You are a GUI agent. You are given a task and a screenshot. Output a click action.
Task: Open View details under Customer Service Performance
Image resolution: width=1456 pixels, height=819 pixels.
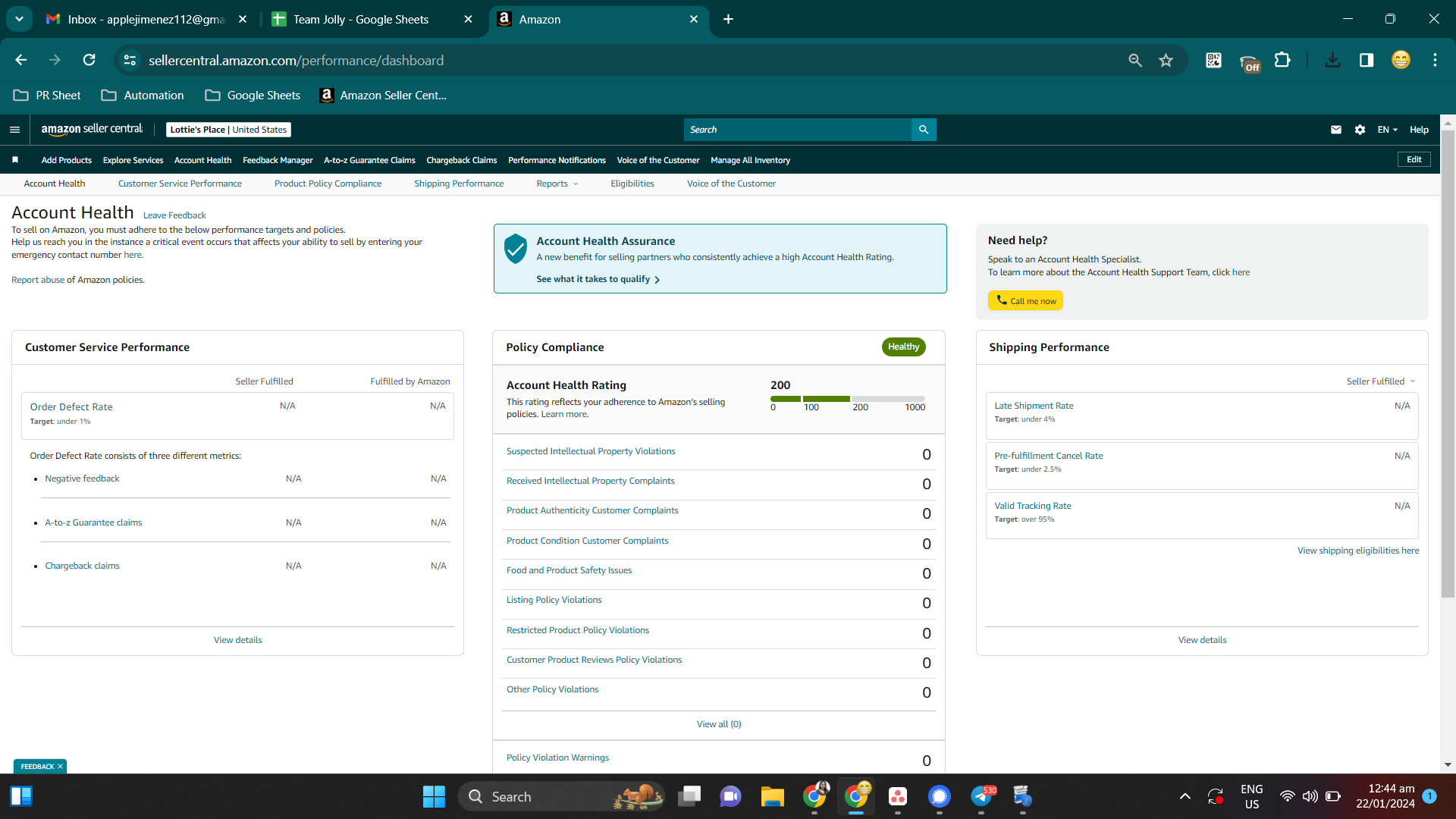pos(237,640)
